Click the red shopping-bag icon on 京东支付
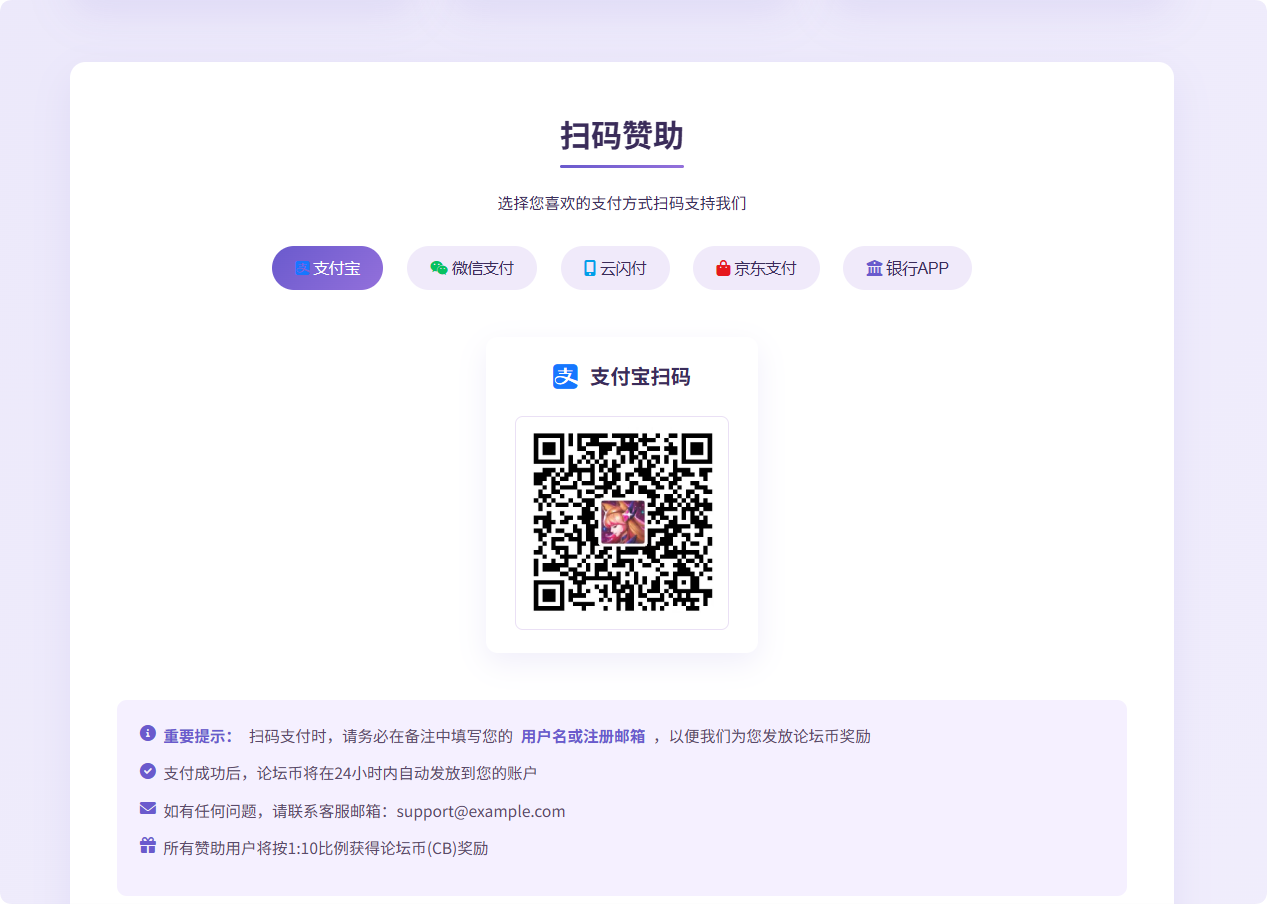Viewport: 1267px width, 904px height. [723, 268]
